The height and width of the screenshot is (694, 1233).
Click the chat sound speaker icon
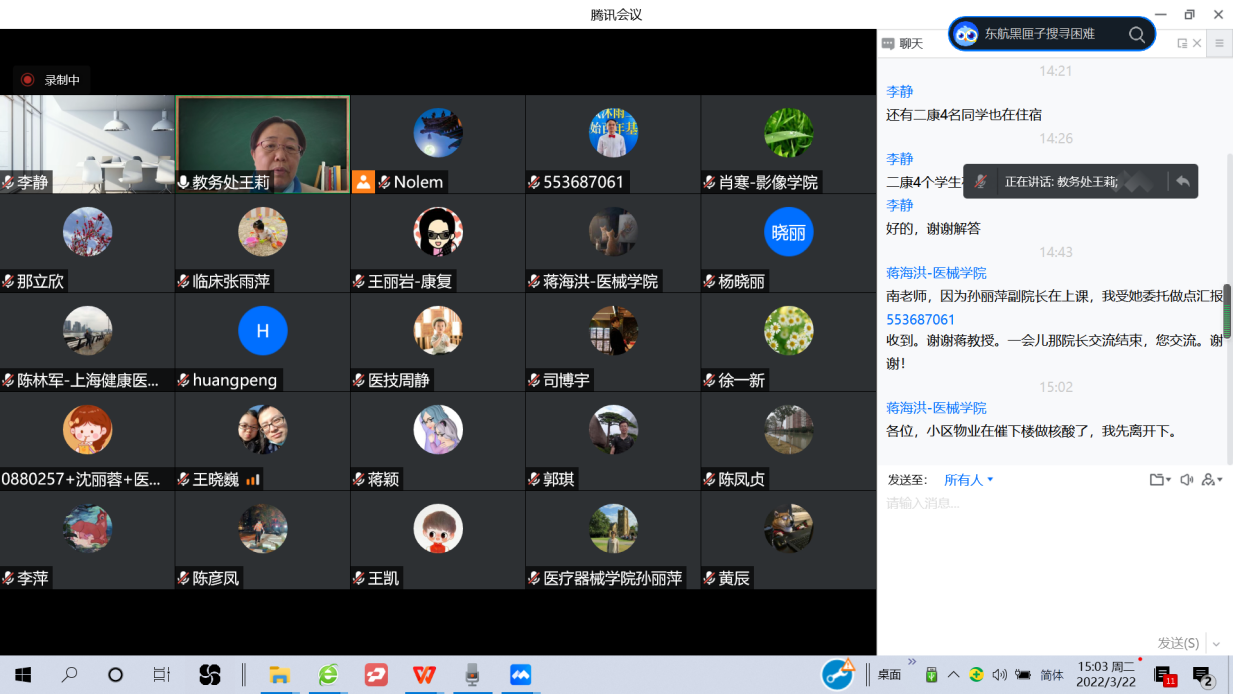click(1186, 480)
